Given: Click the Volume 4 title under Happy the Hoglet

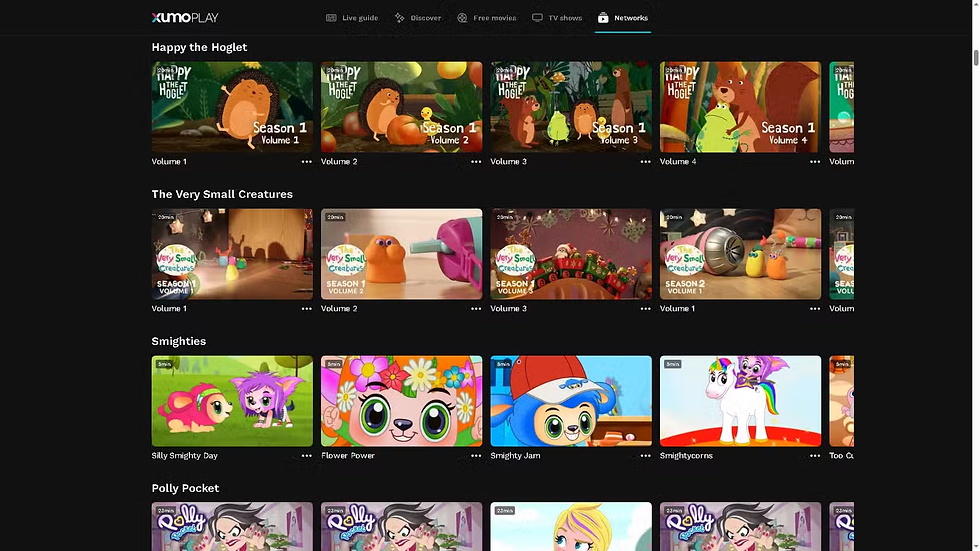Looking at the screenshot, I should [678, 161].
